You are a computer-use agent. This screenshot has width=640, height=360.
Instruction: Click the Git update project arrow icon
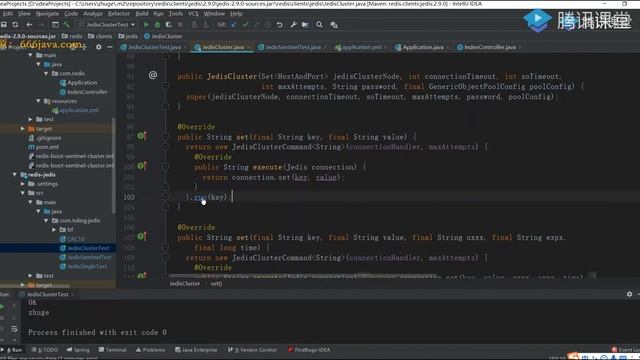pos(234,25)
